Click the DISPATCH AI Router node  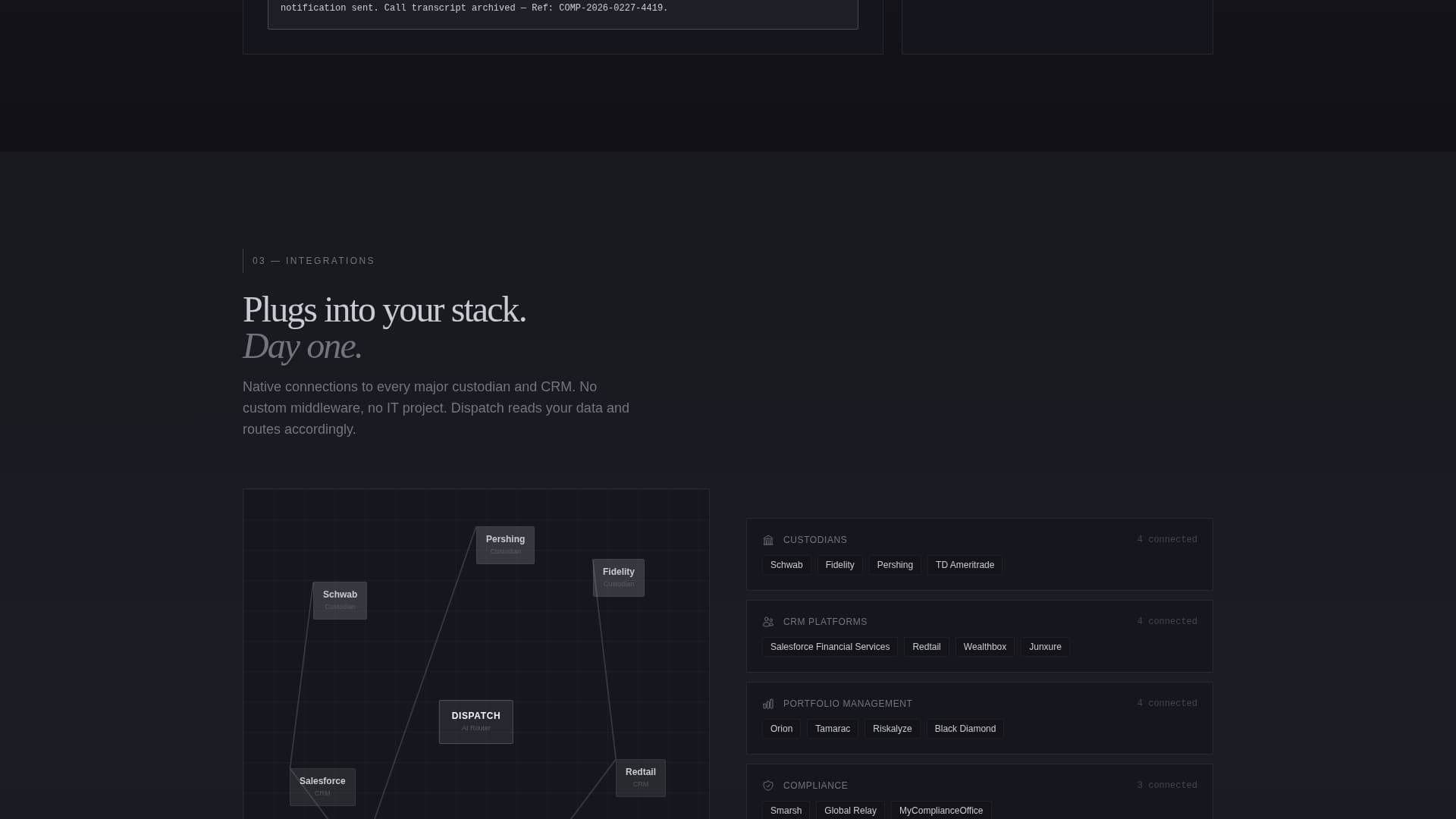click(475, 721)
